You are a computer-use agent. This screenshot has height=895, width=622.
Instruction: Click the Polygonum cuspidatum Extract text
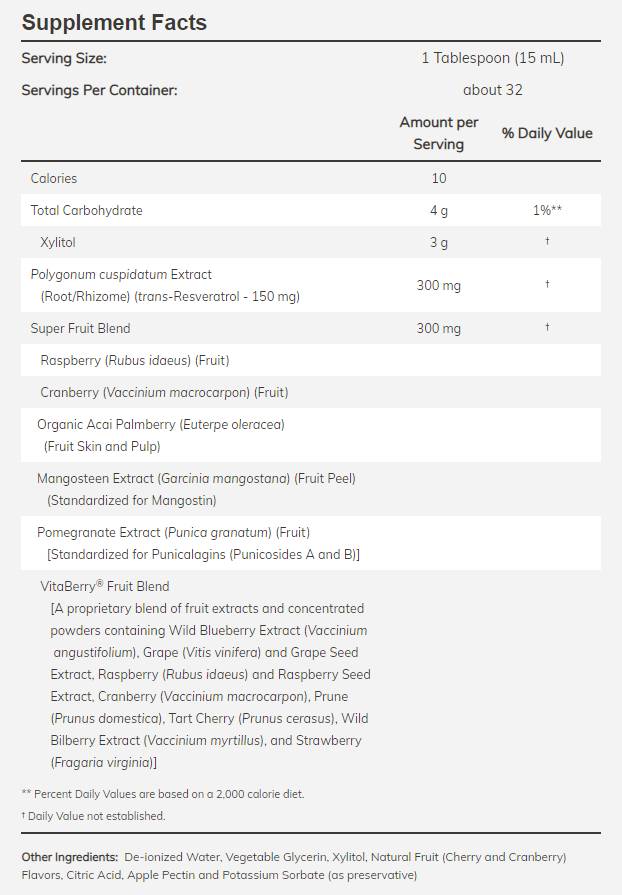click(121, 274)
